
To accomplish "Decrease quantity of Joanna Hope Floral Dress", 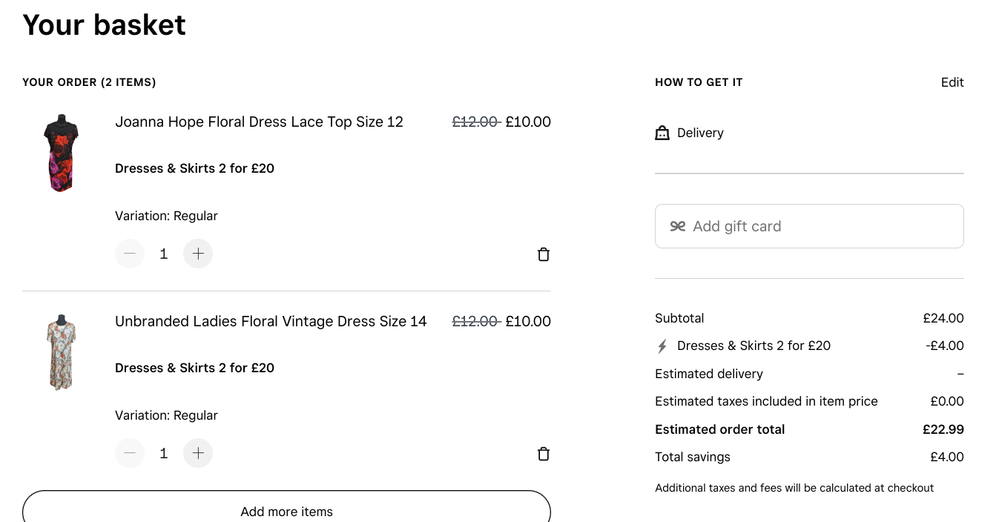I will (x=130, y=254).
